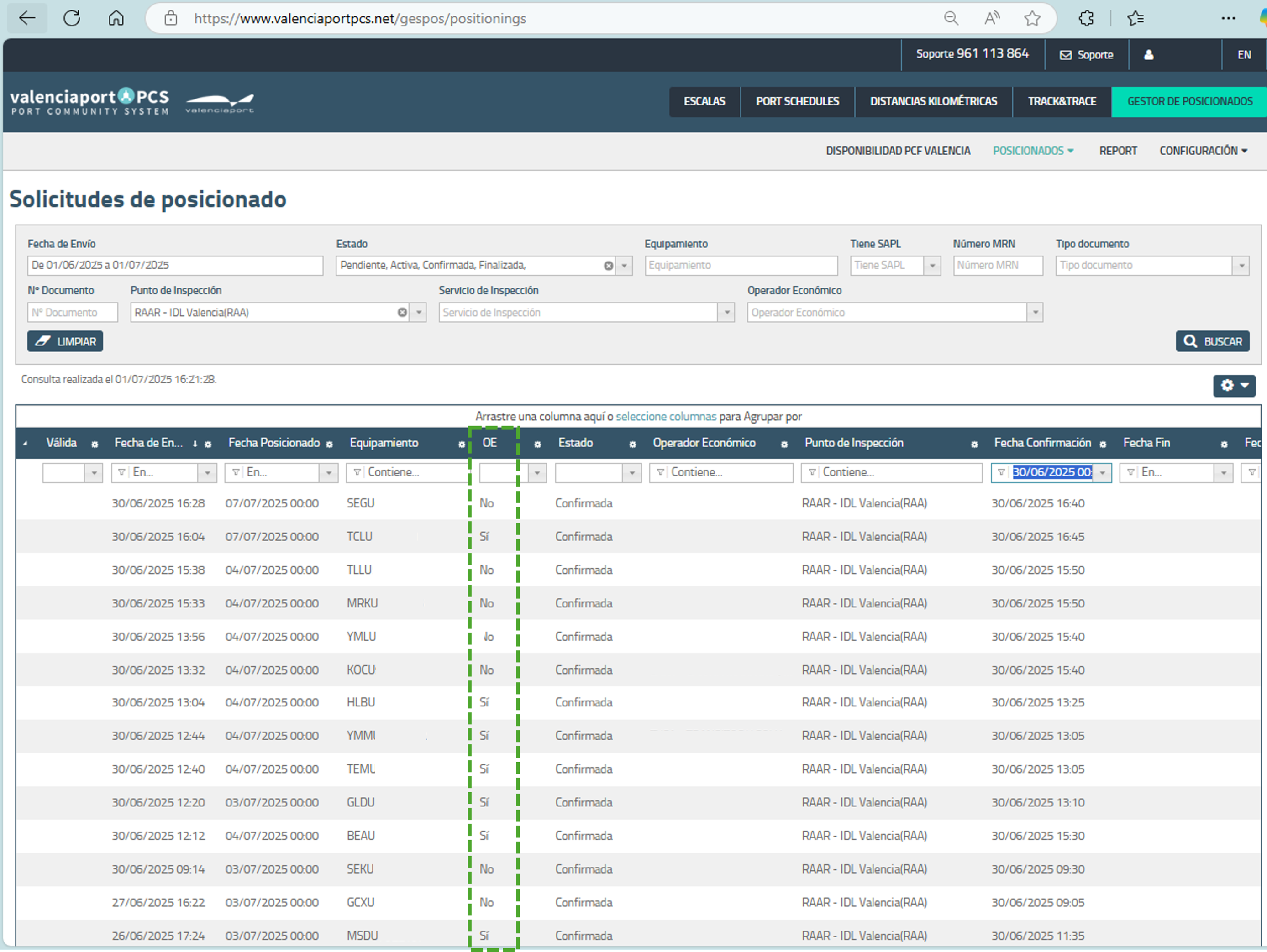Expand the Estado dropdown arrow in search form
Screen dimensions: 1267x952
(x=624, y=266)
